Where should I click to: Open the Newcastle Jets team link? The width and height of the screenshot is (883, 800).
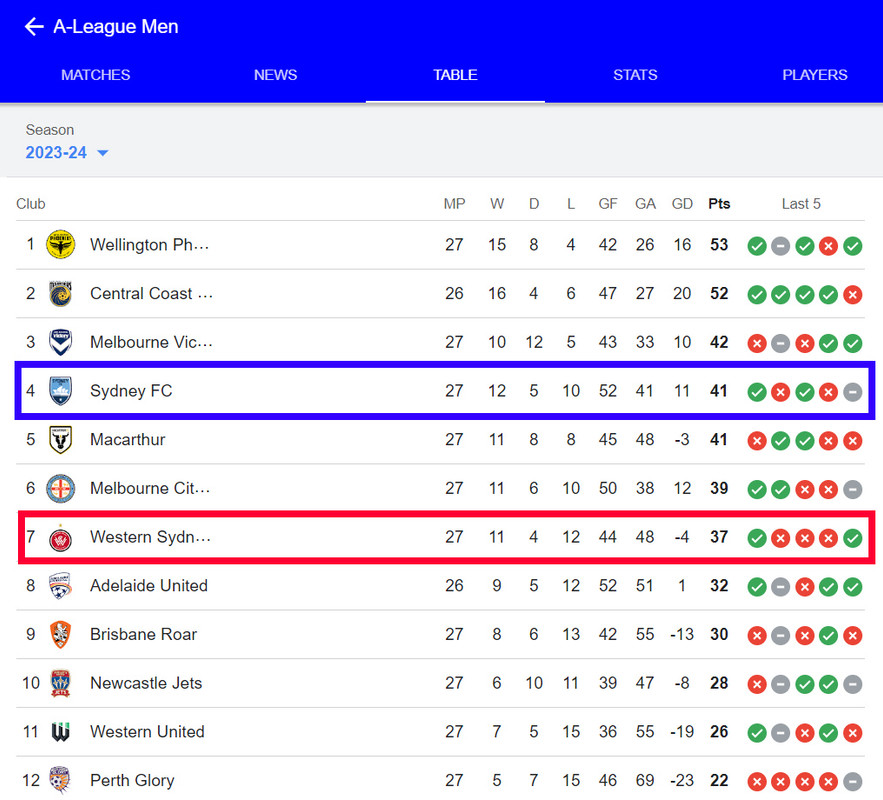click(x=146, y=683)
